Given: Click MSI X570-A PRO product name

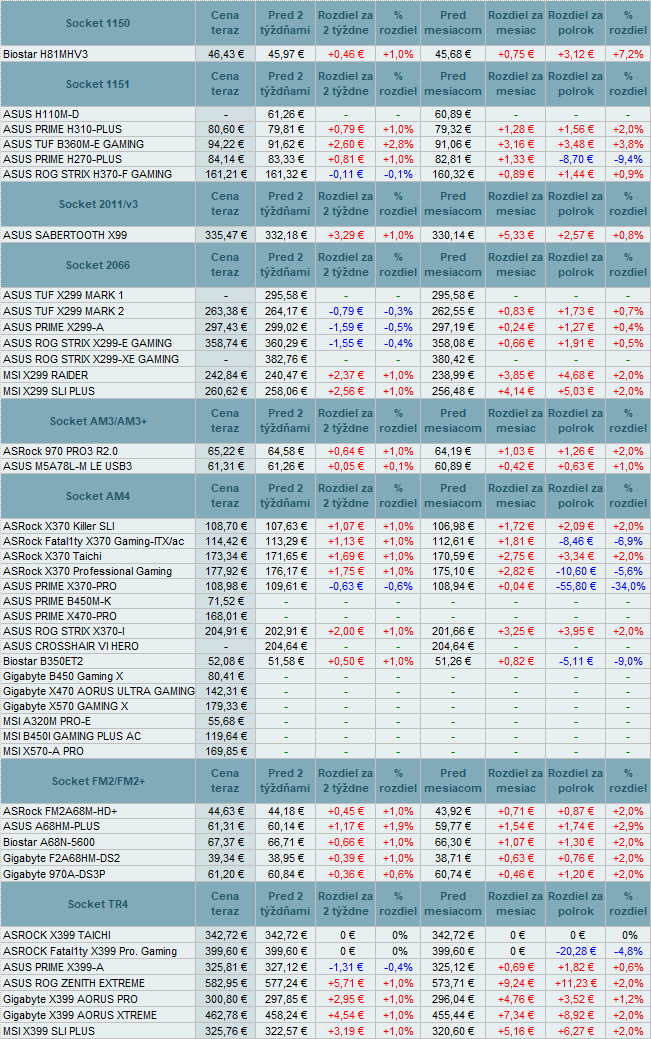Looking at the screenshot, I should tap(43, 751).
